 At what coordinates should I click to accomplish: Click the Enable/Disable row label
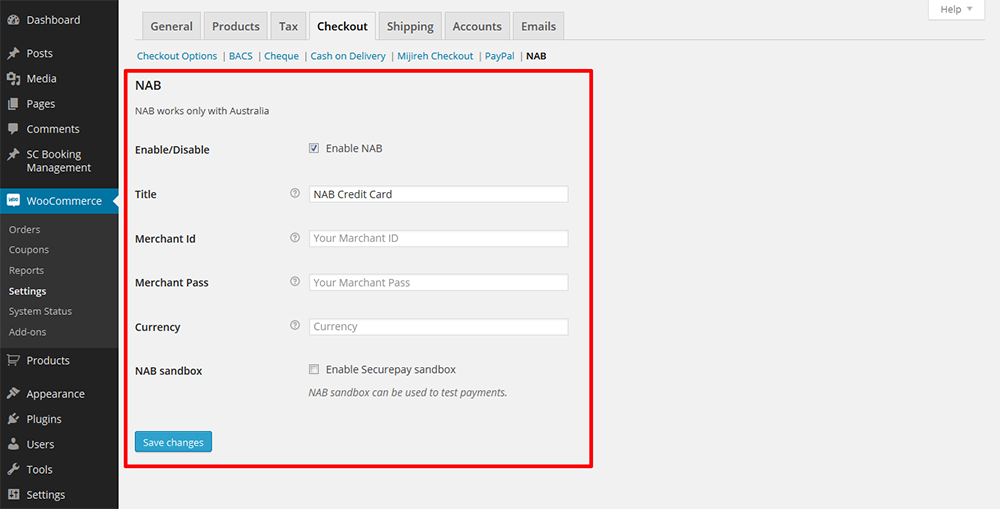point(172,150)
